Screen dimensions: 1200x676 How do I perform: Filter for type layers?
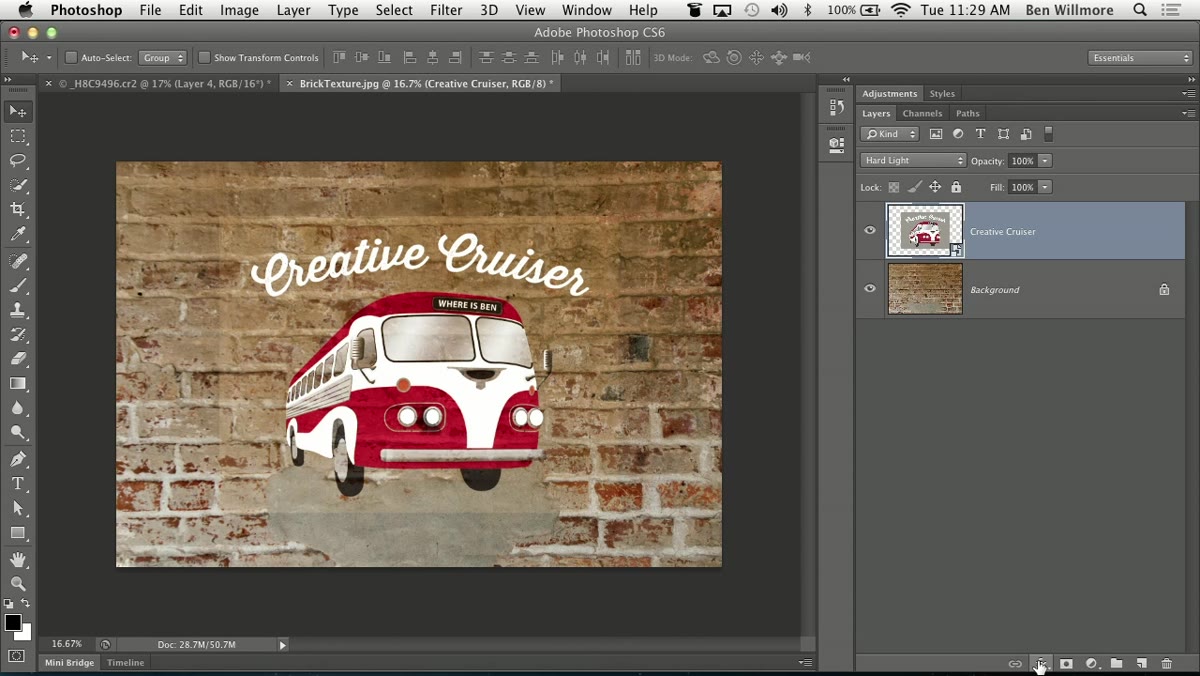980,134
